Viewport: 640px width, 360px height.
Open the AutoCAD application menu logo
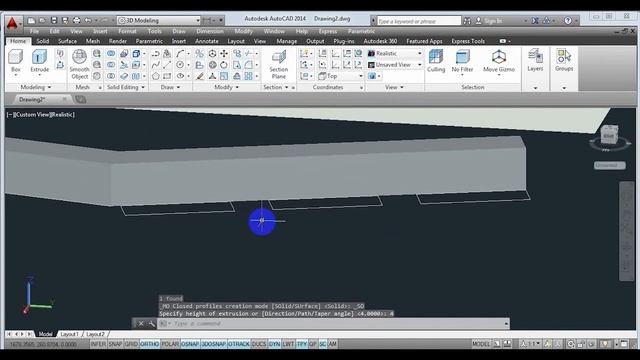coord(13,23)
